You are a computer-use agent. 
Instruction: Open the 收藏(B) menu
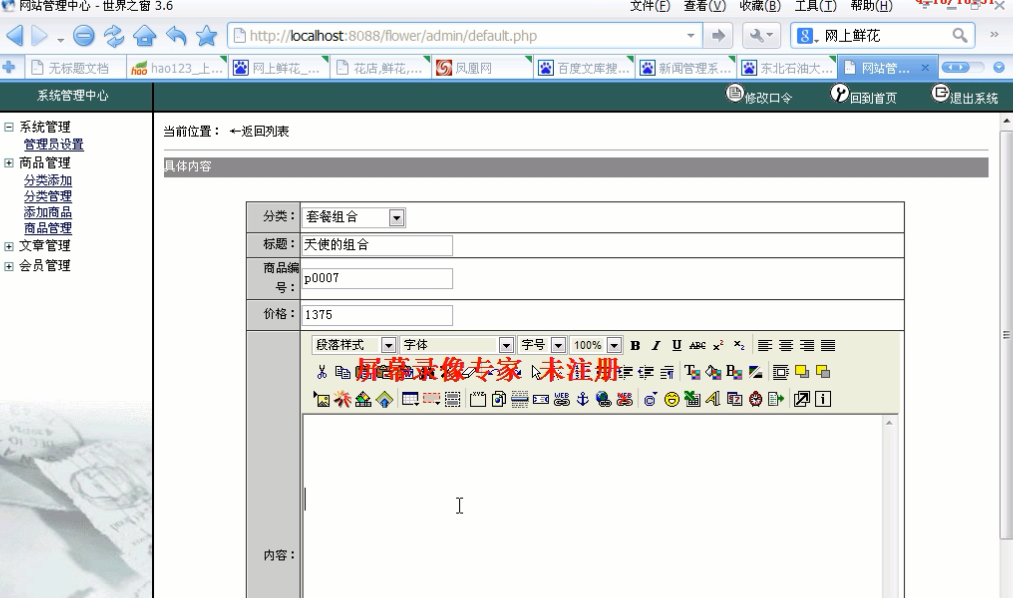[x=760, y=6]
